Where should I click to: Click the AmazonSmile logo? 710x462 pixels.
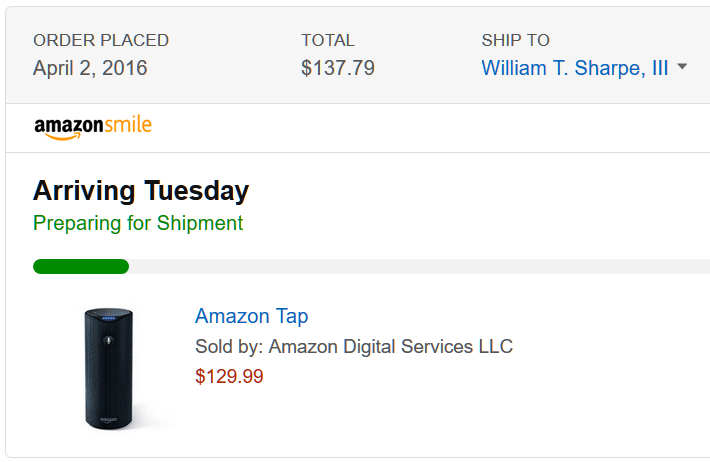92,127
